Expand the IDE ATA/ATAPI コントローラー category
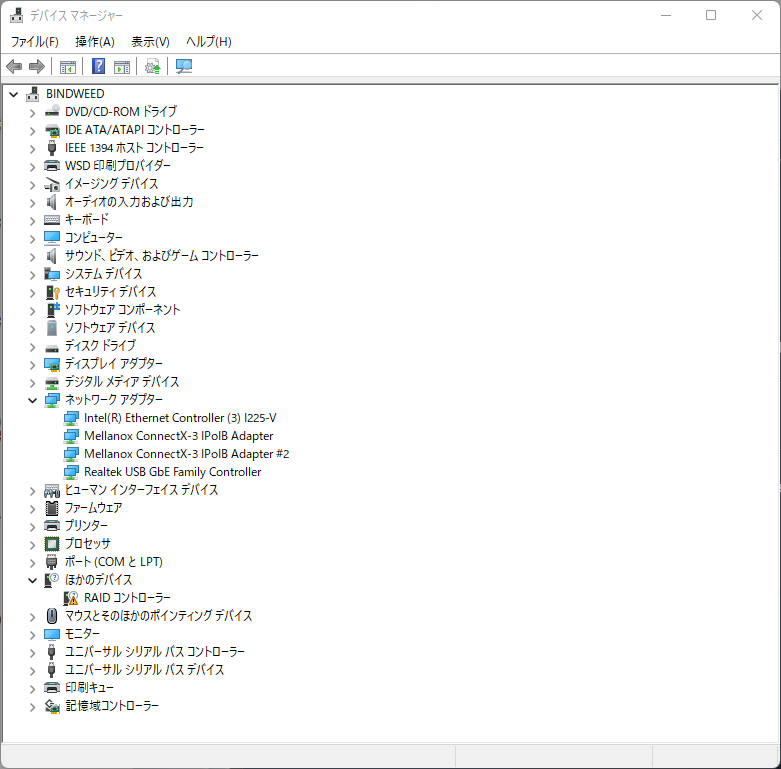 click(33, 130)
